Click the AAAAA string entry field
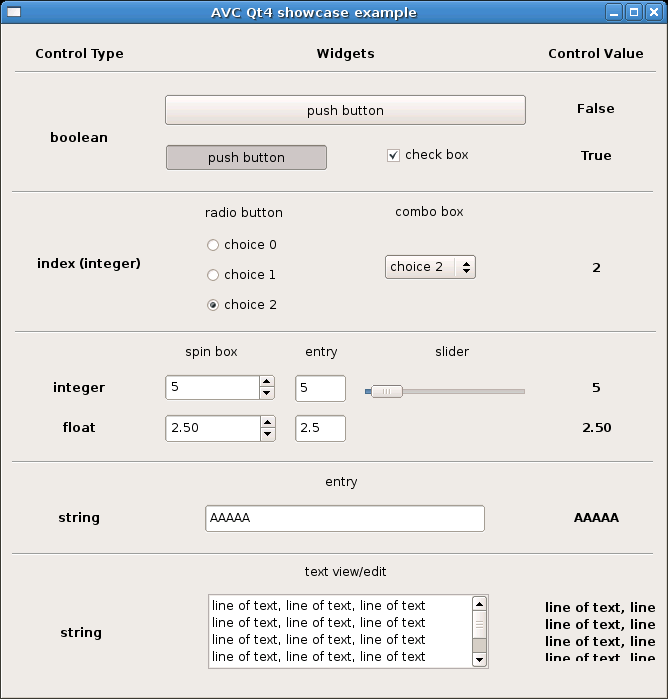This screenshot has width=668, height=699. (x=345, y=518)
